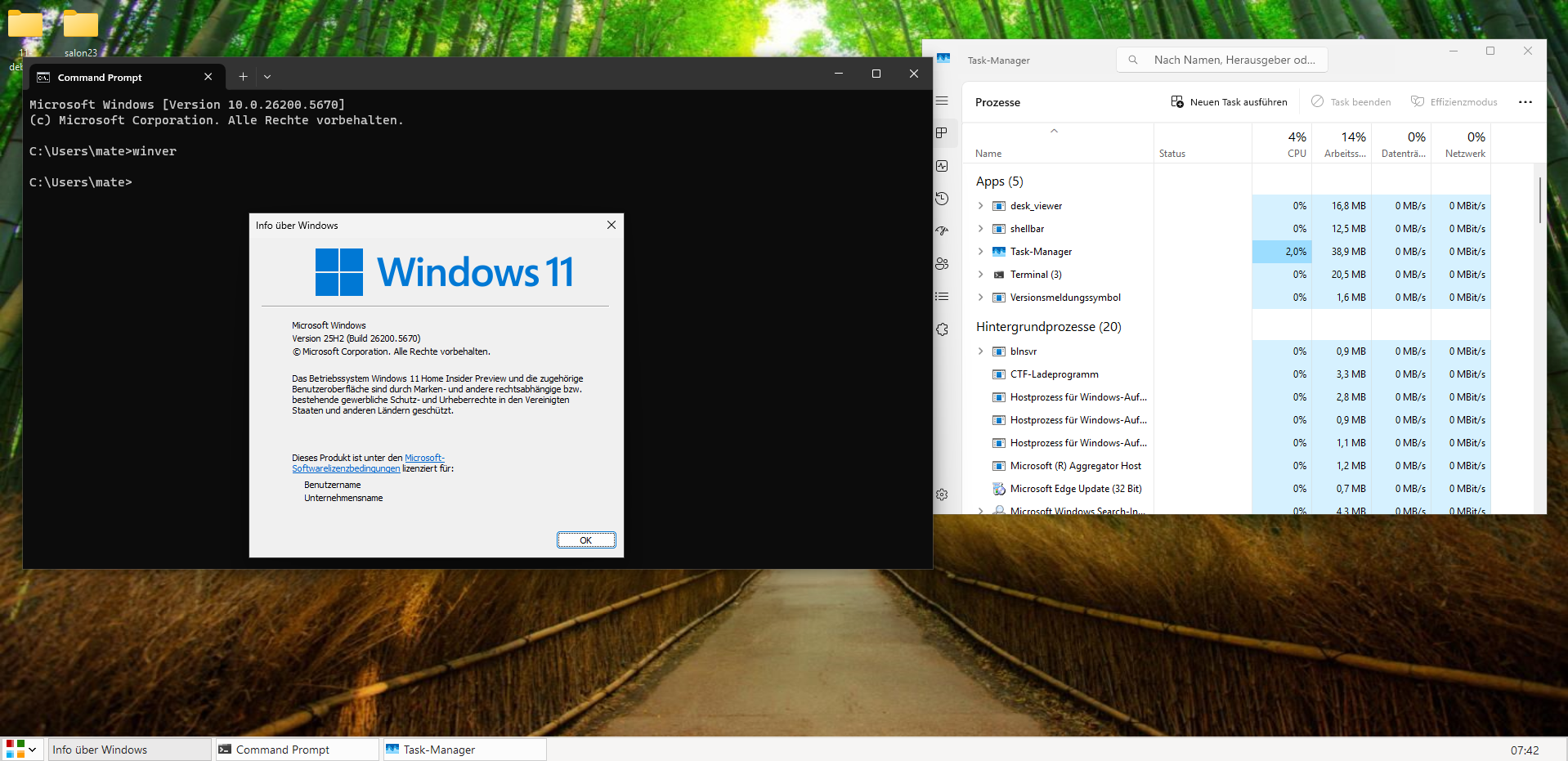
Task: Click the Task Manager search field
Action: pos(1222,60)
